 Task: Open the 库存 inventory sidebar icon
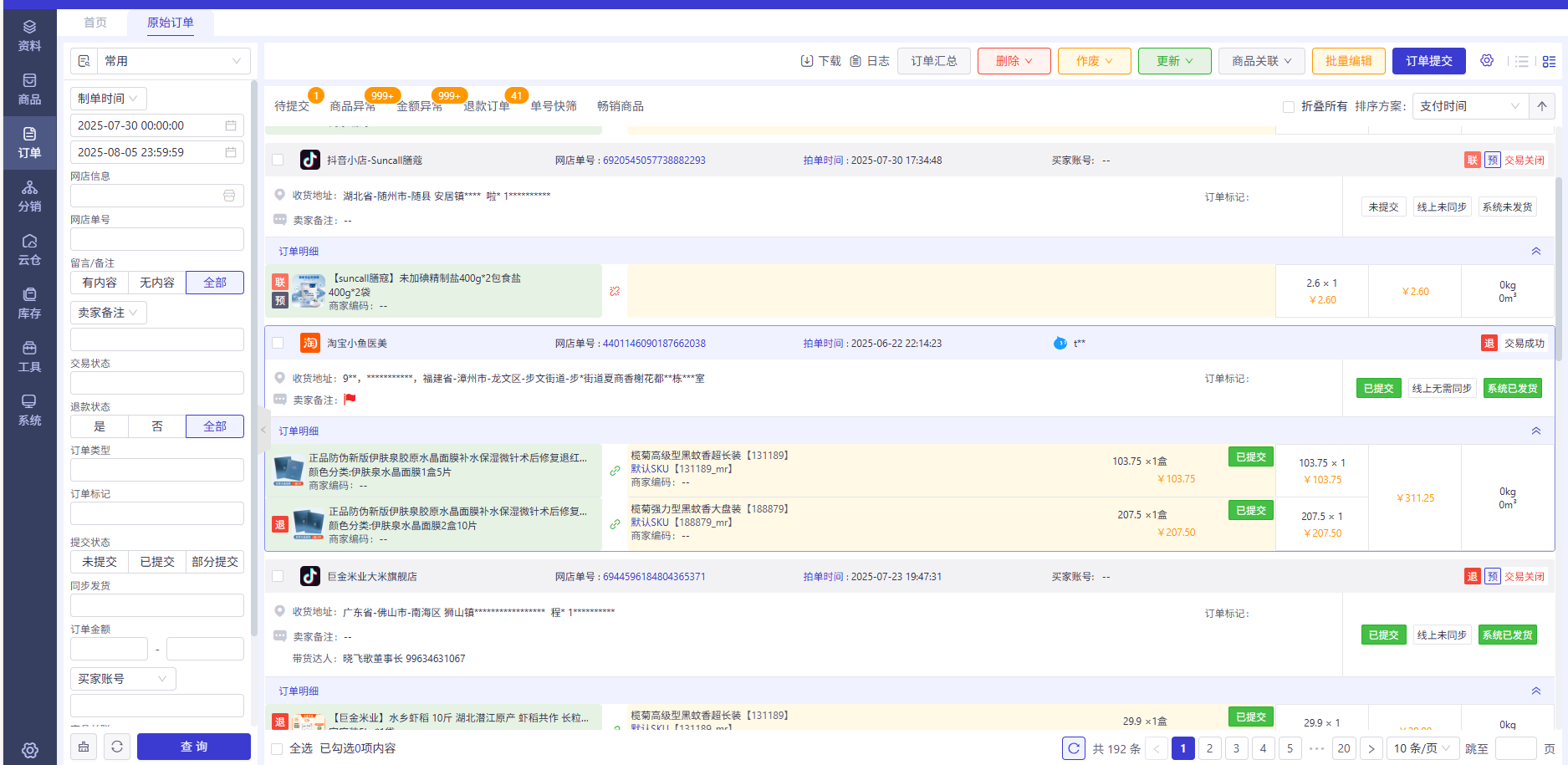29,303
